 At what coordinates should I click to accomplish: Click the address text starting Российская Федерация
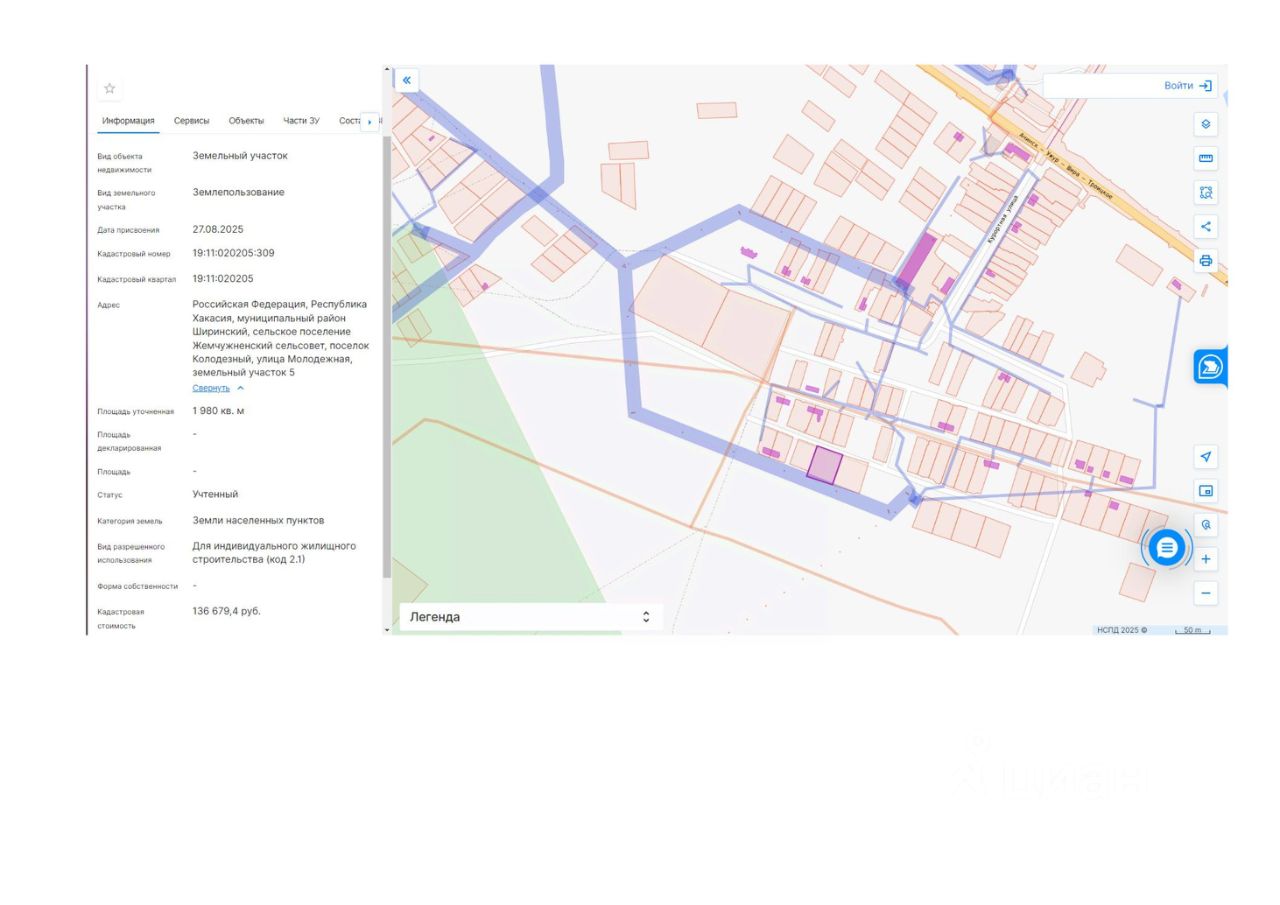click(281, 338)
